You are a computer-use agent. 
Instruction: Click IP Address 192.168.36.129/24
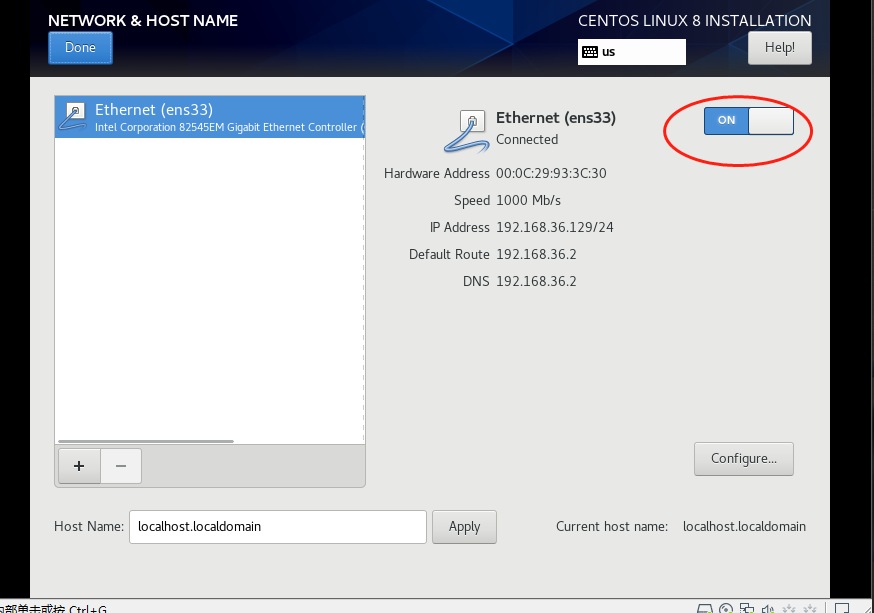point(555,227)
